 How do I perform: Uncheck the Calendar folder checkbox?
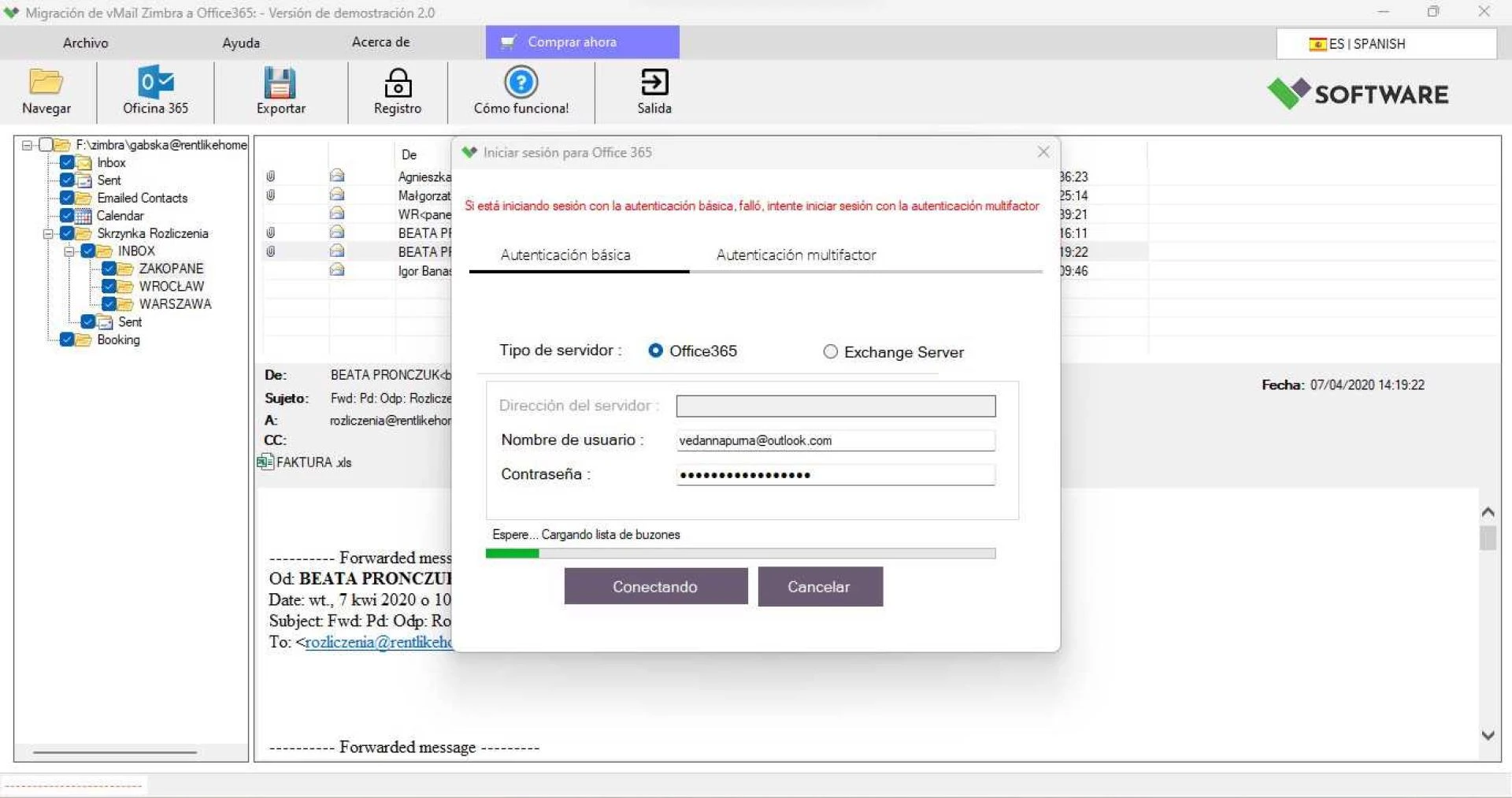67,216
